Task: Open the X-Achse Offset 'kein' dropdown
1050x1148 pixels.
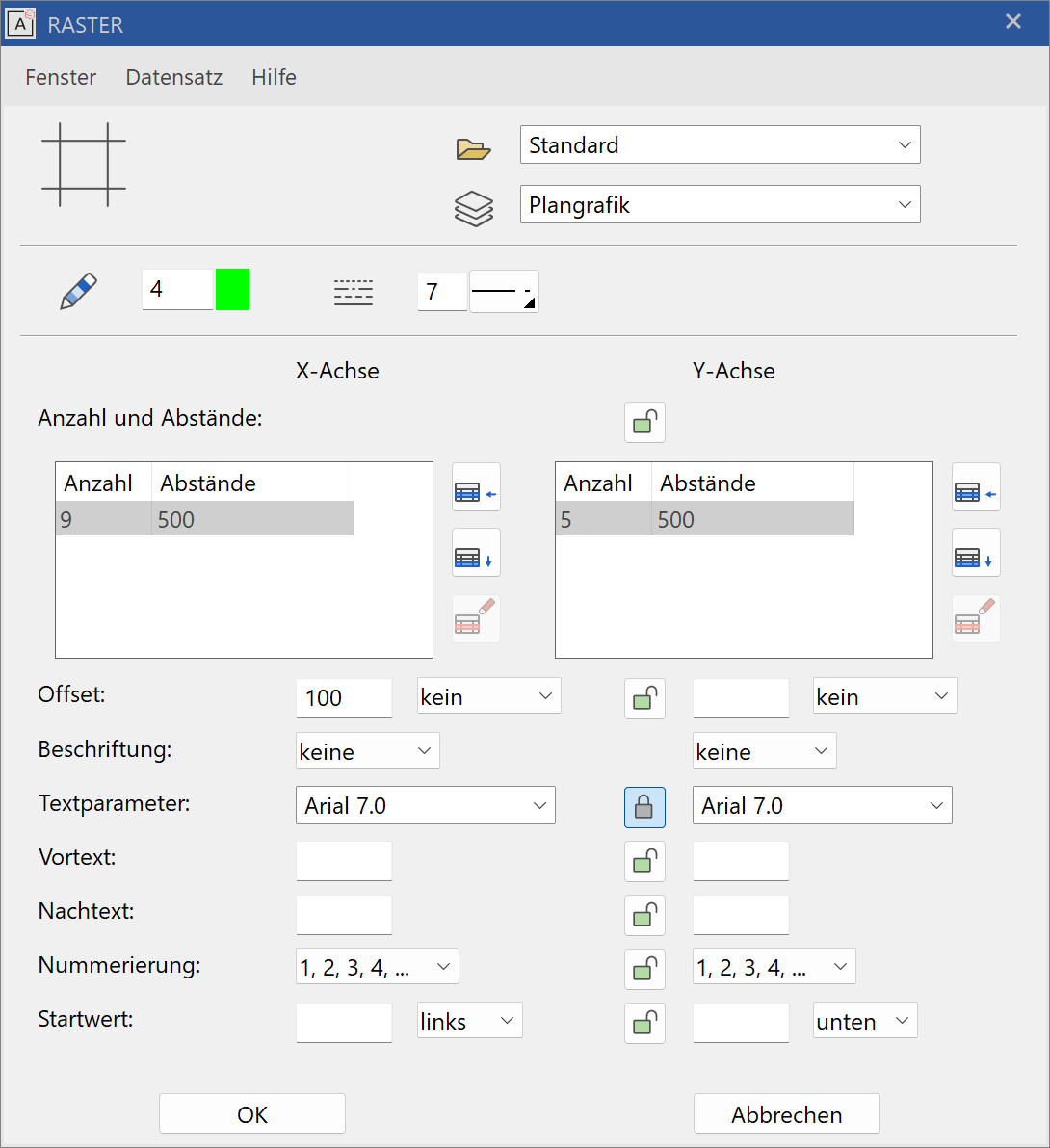Action: click(x=489, y=696)
